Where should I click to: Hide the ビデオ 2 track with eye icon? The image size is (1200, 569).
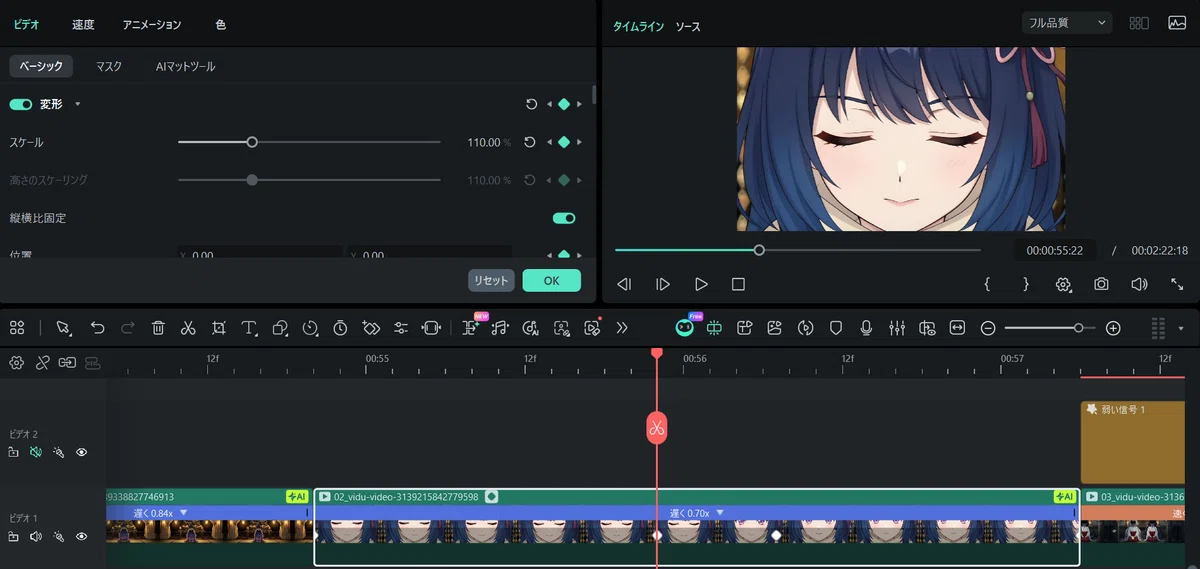(x=82, y=452)
